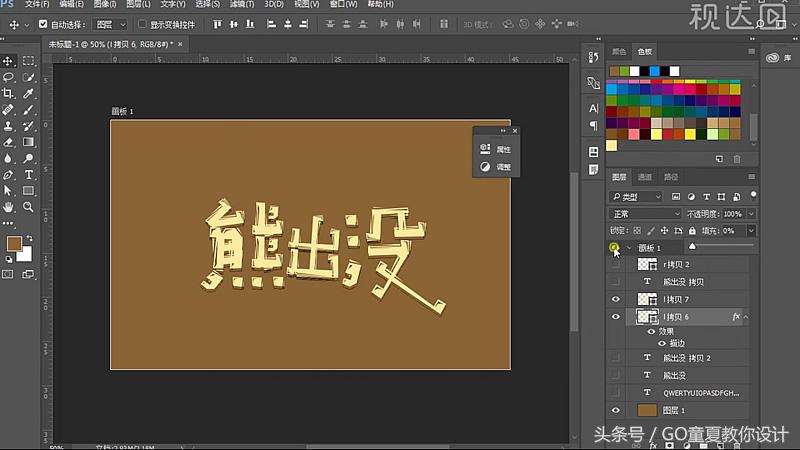Swap foreground and background colors
This screenshot has width=800, height=450.
[30, 239]
